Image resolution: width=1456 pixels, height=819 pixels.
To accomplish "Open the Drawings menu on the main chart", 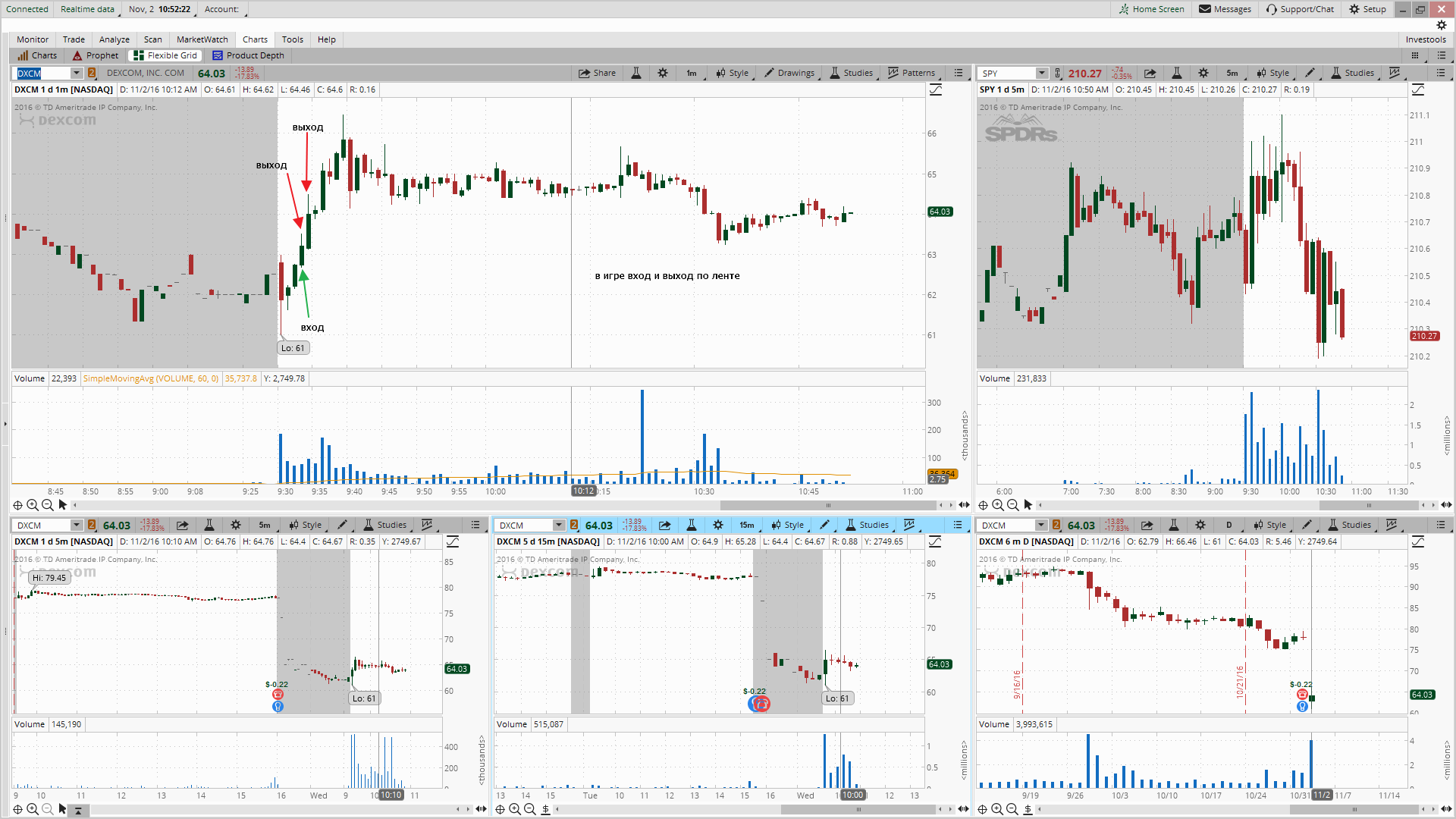I will [x=789, y=73].
